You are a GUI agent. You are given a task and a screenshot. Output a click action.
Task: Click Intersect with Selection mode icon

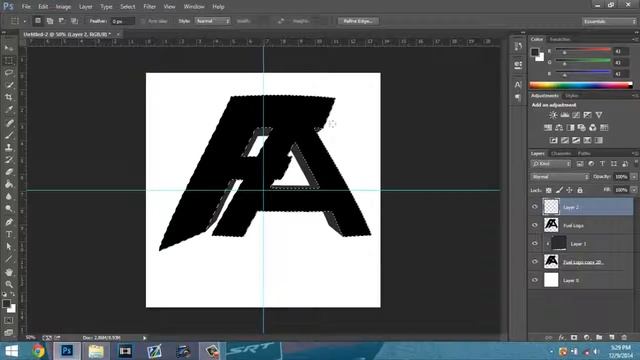(x=74, y=21)
